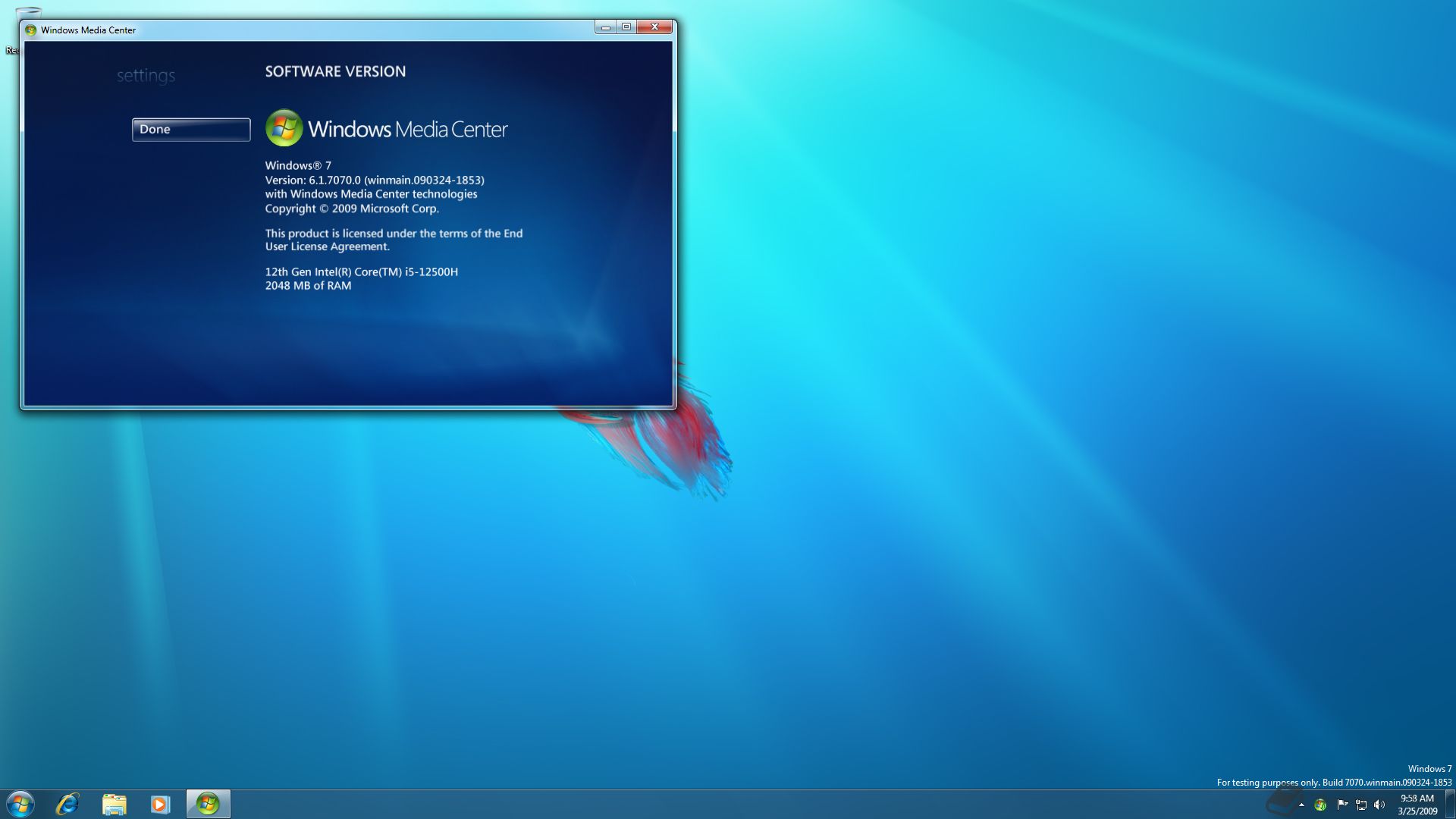Click the 'settings' heading text
This screenshot has width=1456, height=819.
tap(146, 76)
